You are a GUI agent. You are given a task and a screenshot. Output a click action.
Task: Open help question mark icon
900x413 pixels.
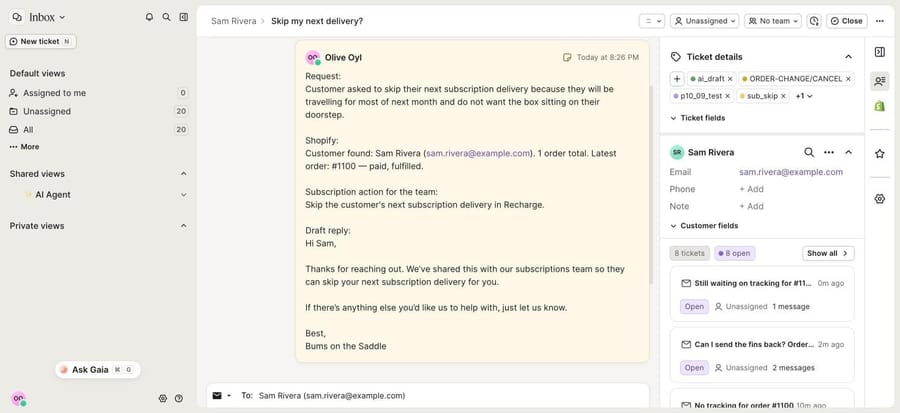pos(179,398)
